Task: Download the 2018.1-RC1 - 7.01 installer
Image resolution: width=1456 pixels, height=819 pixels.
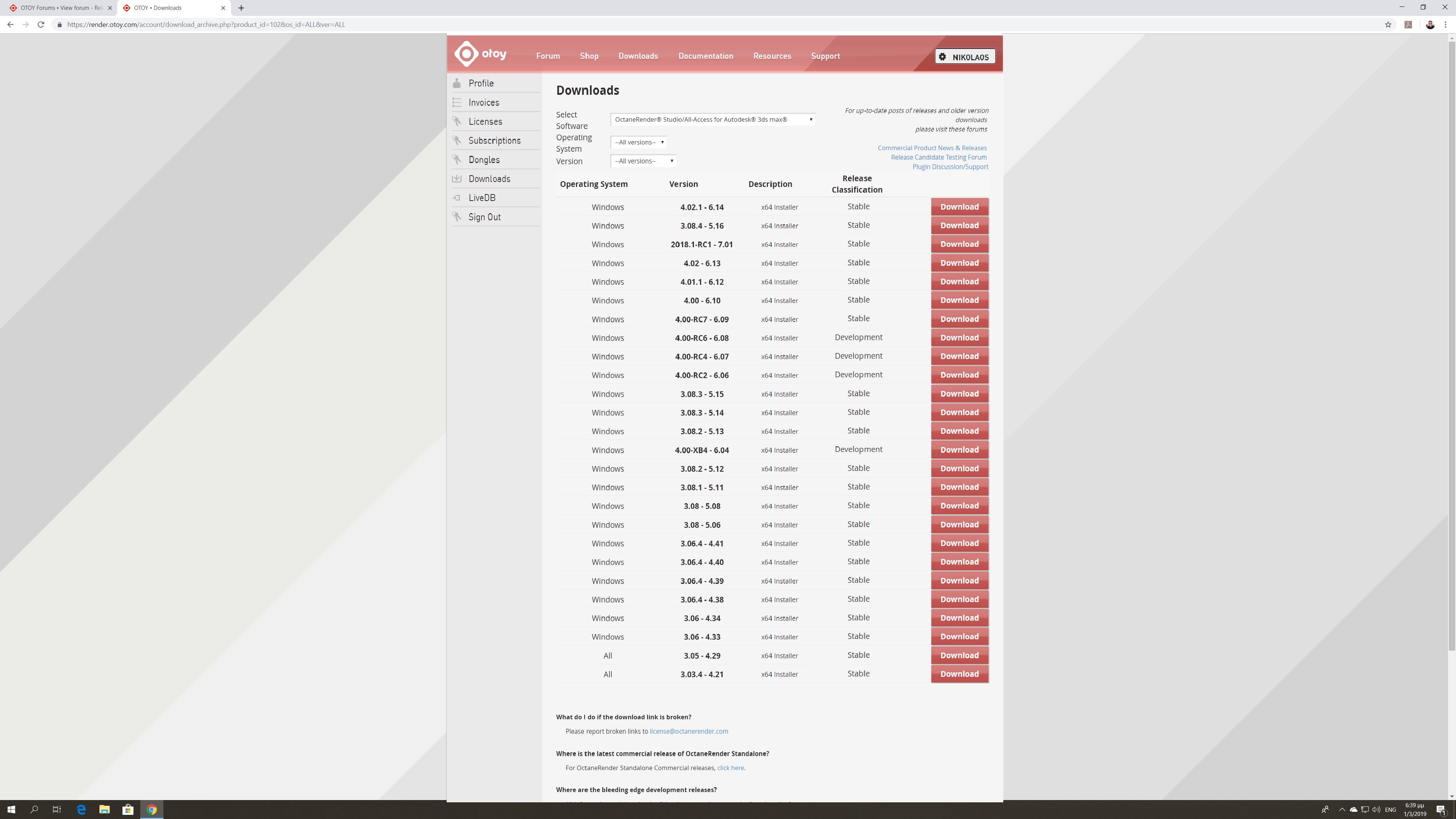Action: pyautogui.click(x=959, y=244)
